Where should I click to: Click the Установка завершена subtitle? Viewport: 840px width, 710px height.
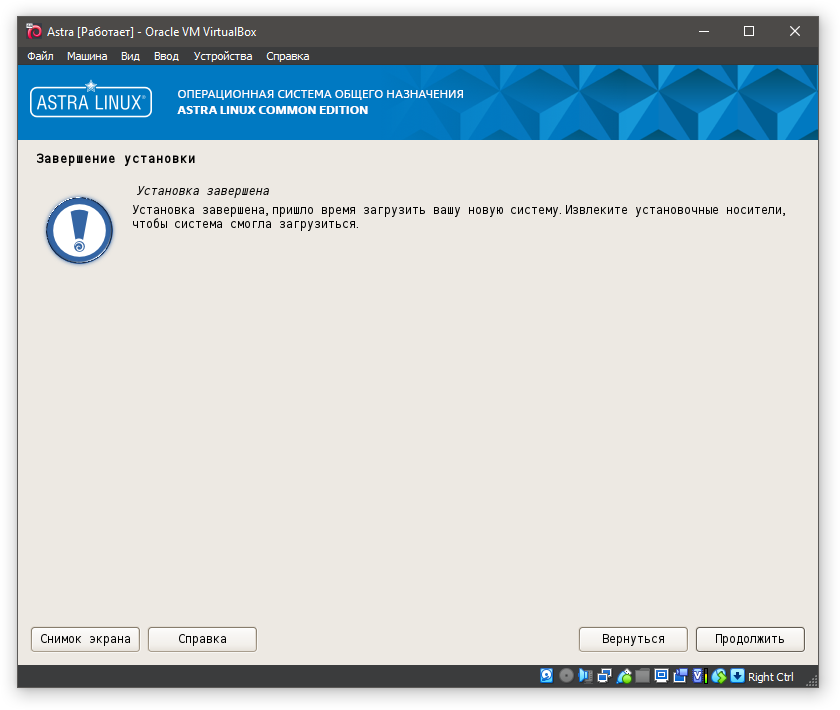pos(203,191)
